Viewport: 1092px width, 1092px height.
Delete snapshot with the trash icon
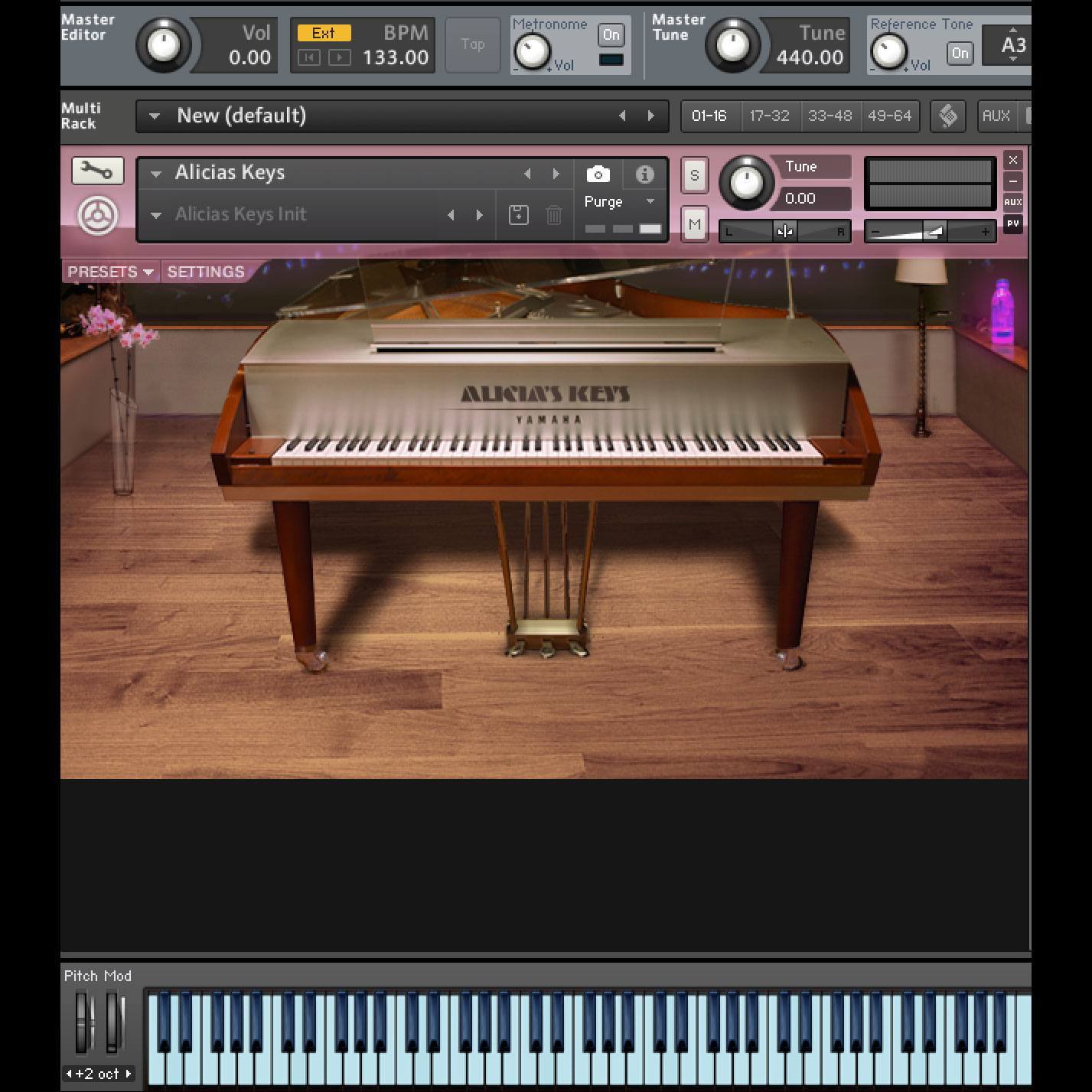554,215
